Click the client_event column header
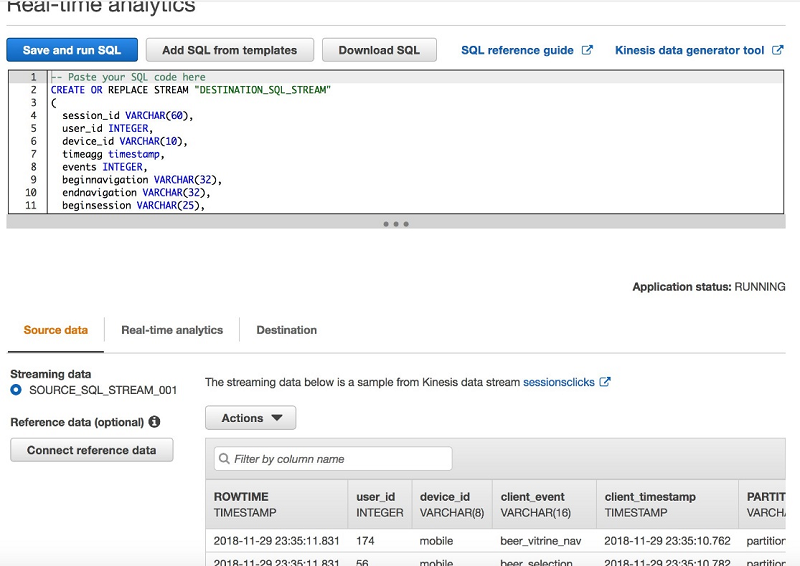 tap(544, 504)
